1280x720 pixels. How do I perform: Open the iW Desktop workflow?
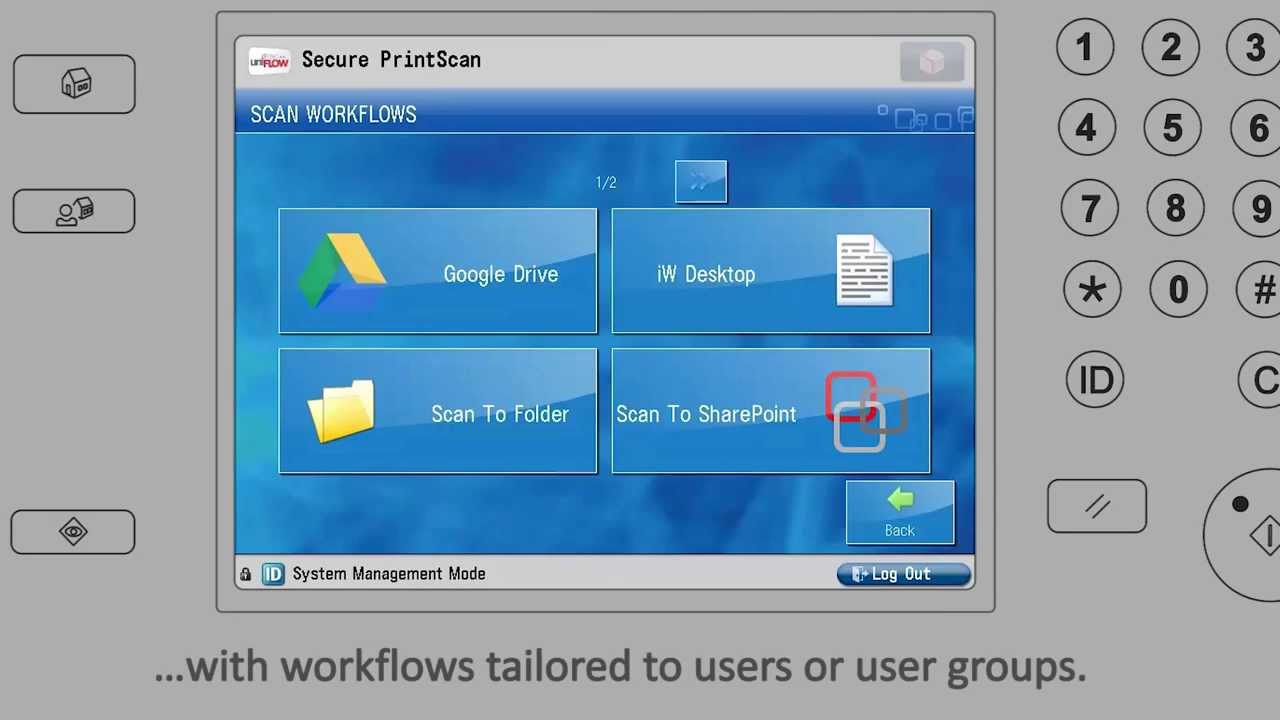[771, 271]
